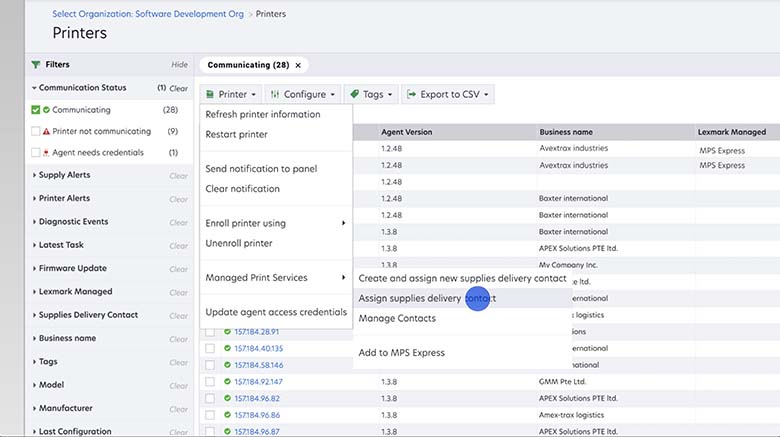This screenshot has width=780, height=437.
Task: Click the green tag icon on Tags button
Action: (354, 95)
